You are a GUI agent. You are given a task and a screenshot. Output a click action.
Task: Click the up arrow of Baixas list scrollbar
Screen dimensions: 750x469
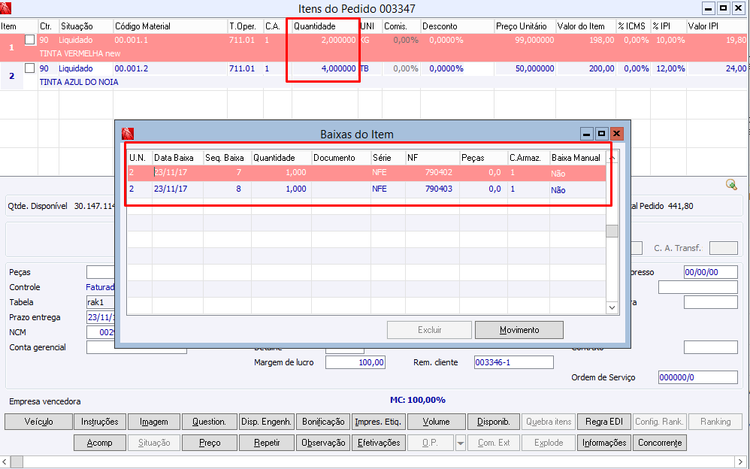point(612,157)
